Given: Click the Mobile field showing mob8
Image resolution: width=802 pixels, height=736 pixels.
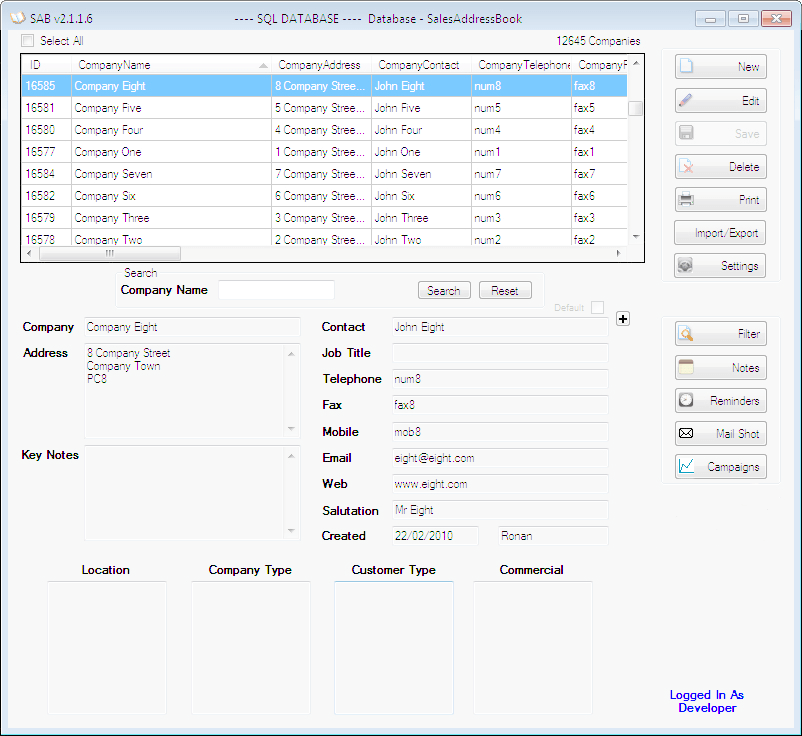Looking at the screenshot, I should [500, 432].
